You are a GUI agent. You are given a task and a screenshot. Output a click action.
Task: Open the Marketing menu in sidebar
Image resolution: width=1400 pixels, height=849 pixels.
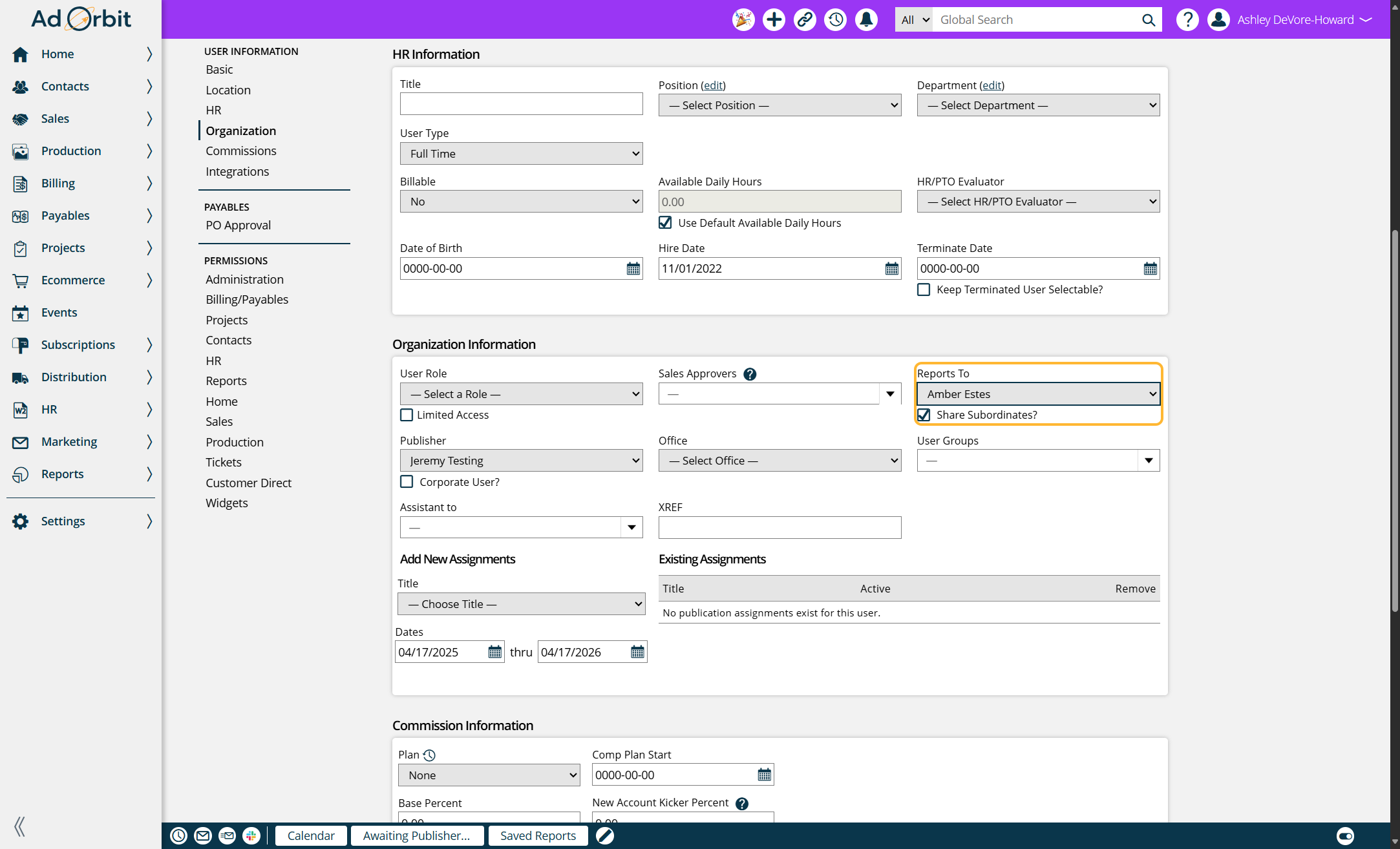point(81,442)
